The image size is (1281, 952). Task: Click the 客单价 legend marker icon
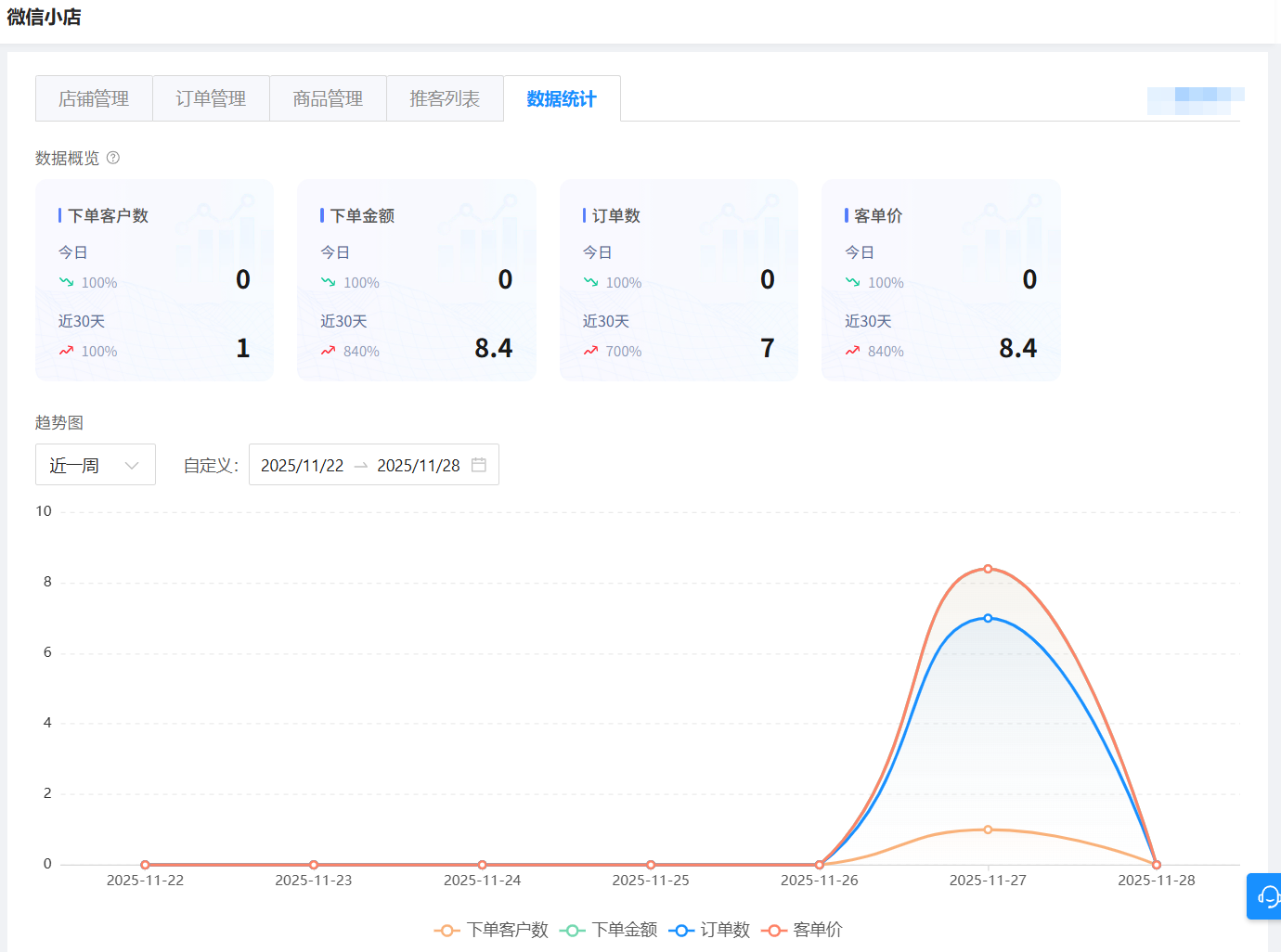click(774, 930)
